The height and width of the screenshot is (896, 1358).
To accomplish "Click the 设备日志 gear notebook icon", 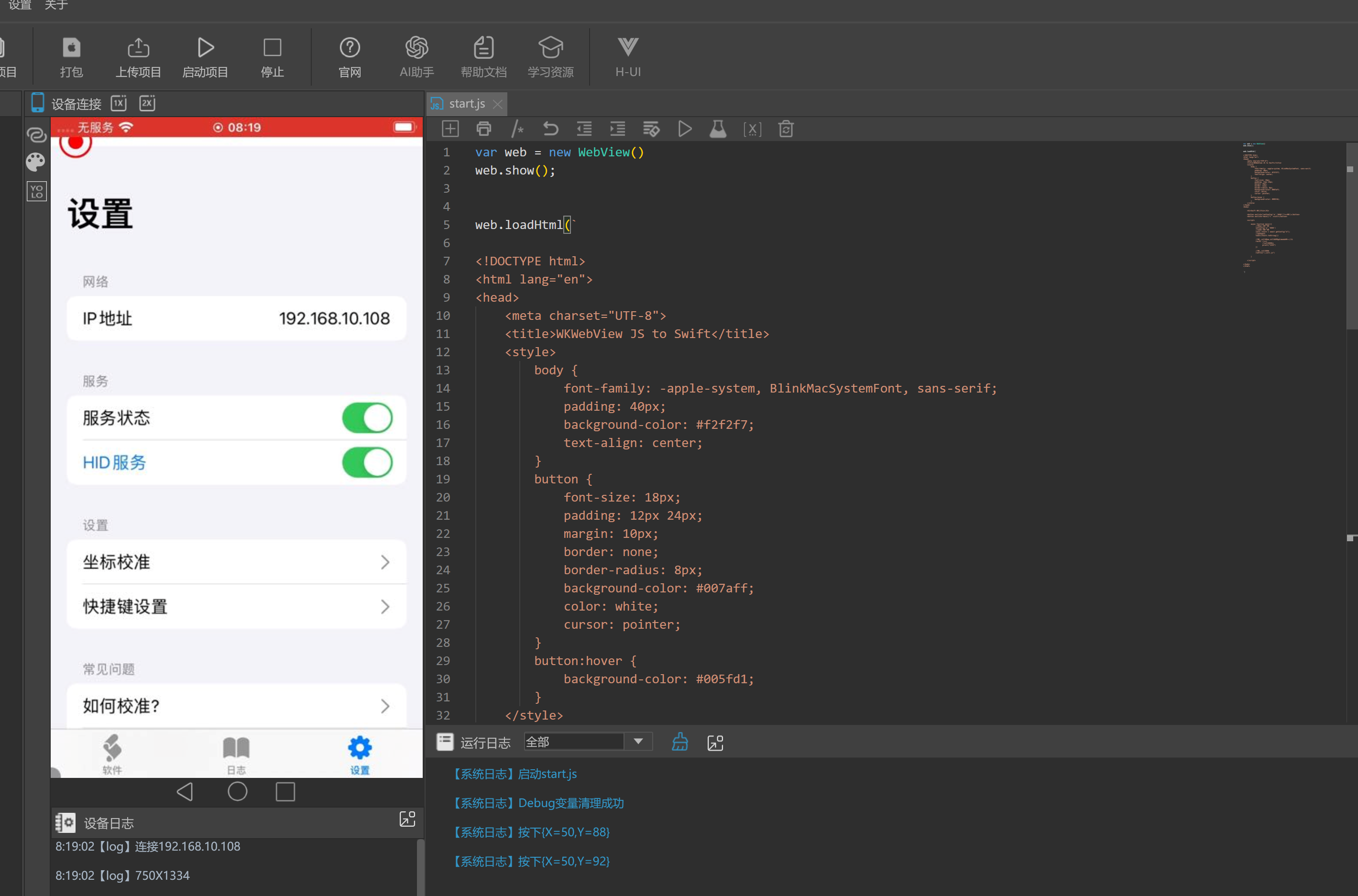I will [x=65, y=823].
